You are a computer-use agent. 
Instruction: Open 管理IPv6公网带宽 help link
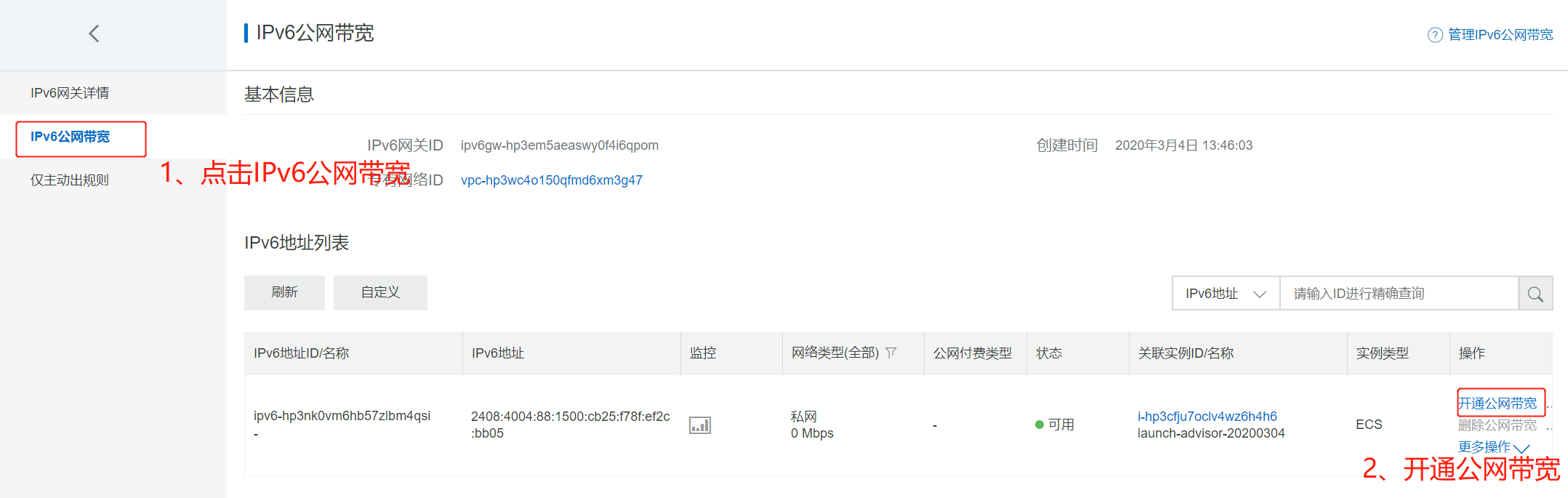click(x=1500, y=35)
